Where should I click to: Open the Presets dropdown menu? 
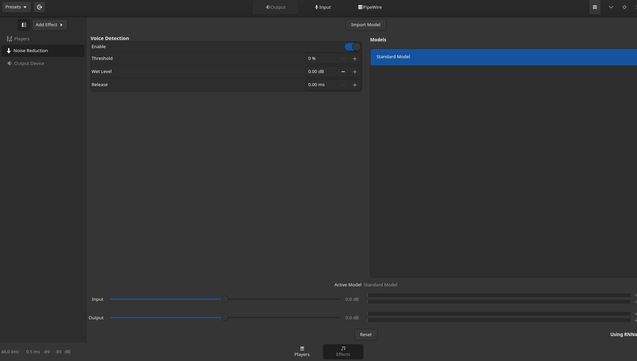click(16, 7)
